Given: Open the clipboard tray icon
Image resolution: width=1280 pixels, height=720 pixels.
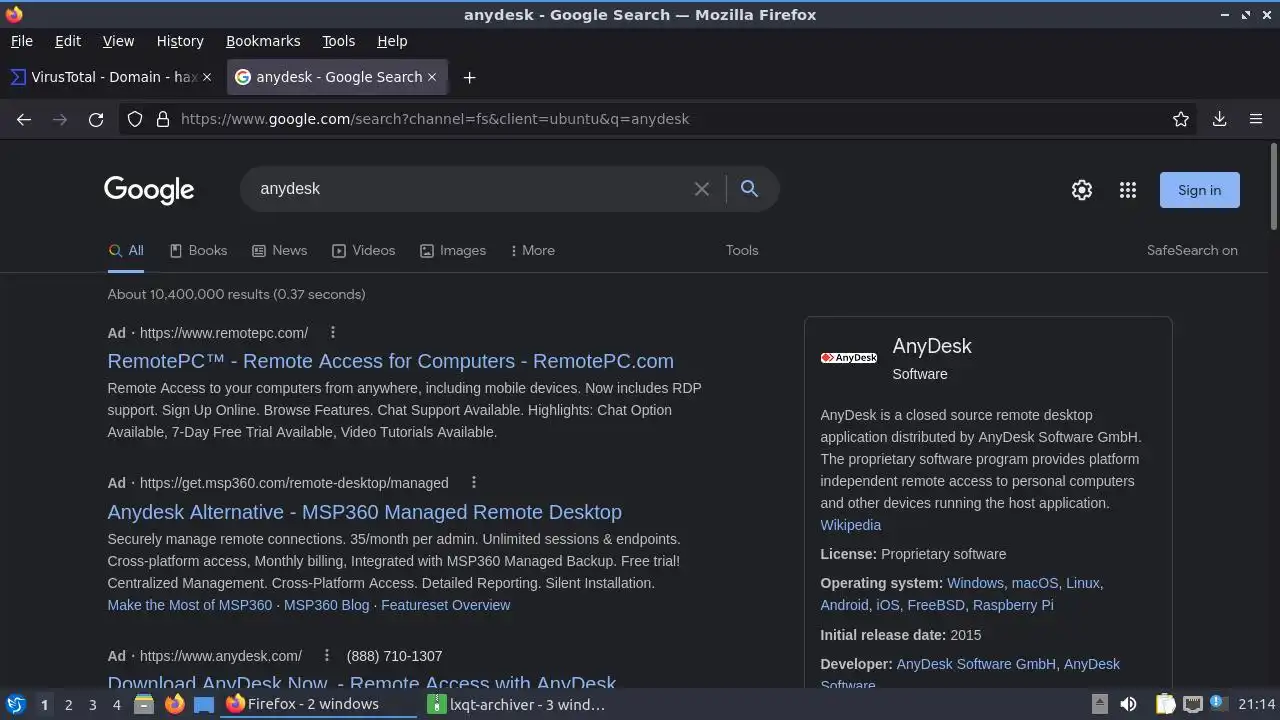Looking at the screenshot, I should (1165, 704).
